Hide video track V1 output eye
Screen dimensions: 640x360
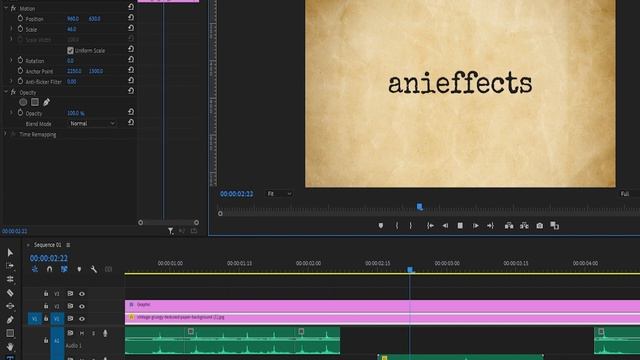tap(82, 319)
